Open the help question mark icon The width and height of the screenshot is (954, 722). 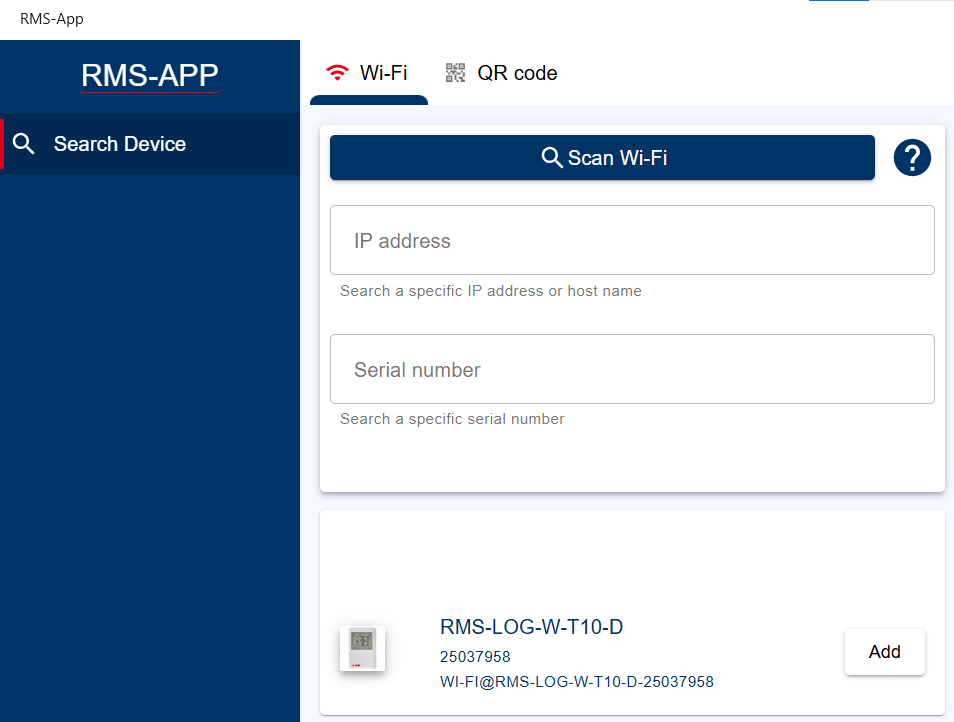point(911,158)
